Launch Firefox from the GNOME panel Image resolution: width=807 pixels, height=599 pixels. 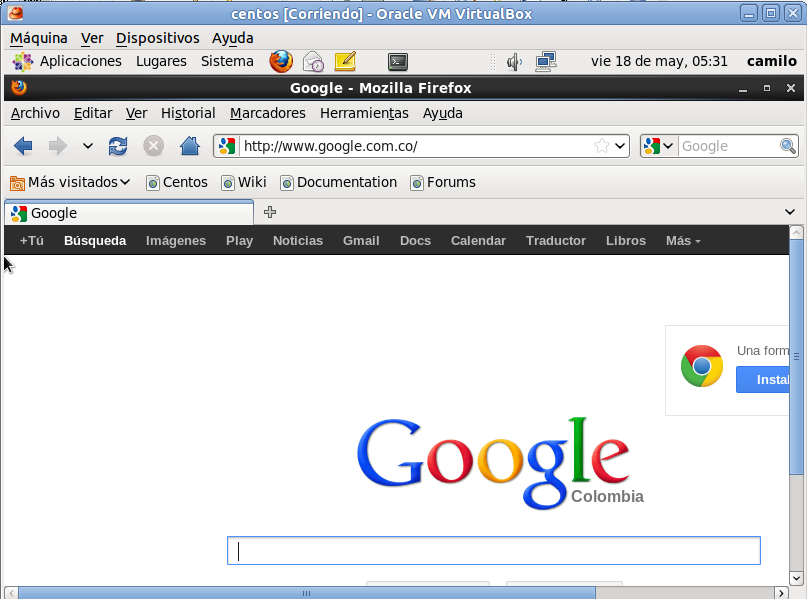(281, 61)
